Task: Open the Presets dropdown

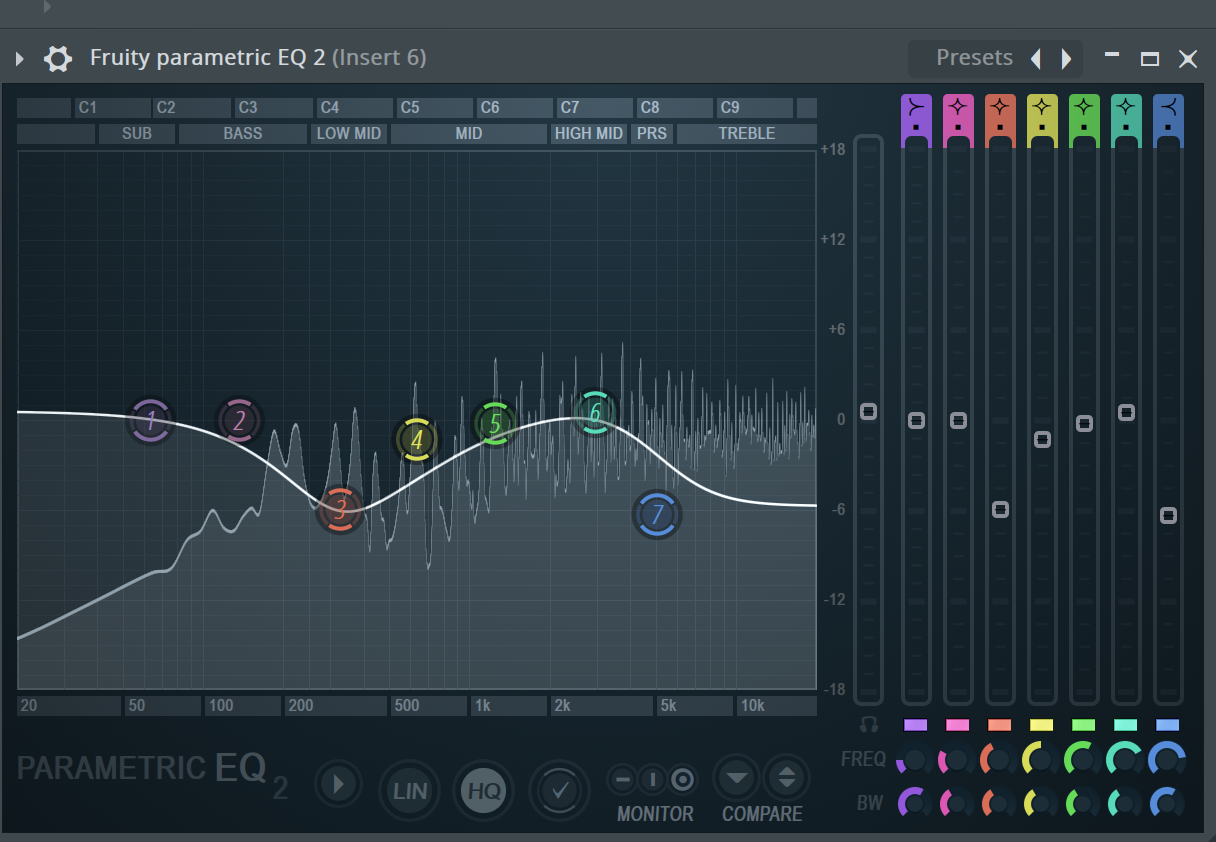Action: (x=974, y=58)
